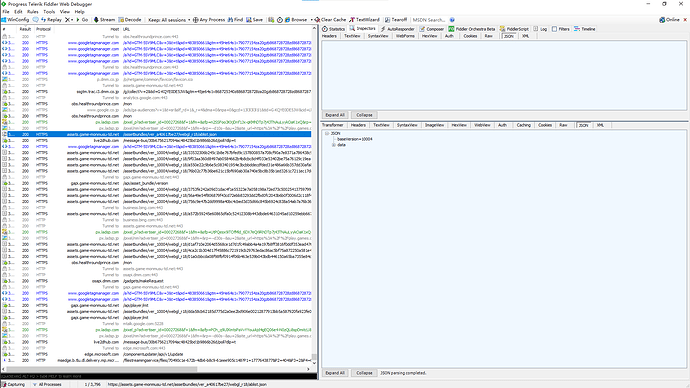Select the highlighted ablist.json session row
Screen dimensions: 690x388
(156, 135)
